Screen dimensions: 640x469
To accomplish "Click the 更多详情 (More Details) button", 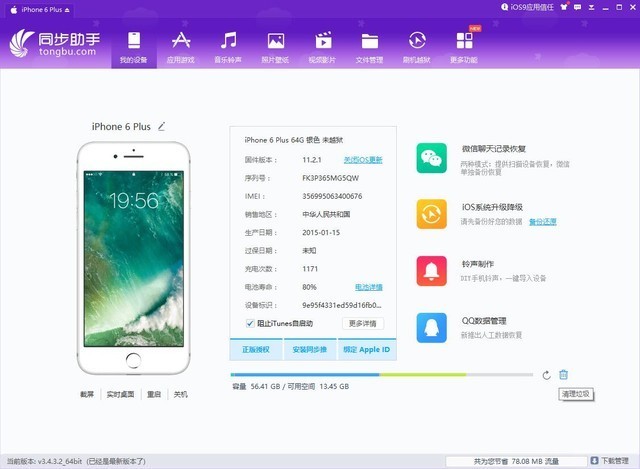I will 362,324.
